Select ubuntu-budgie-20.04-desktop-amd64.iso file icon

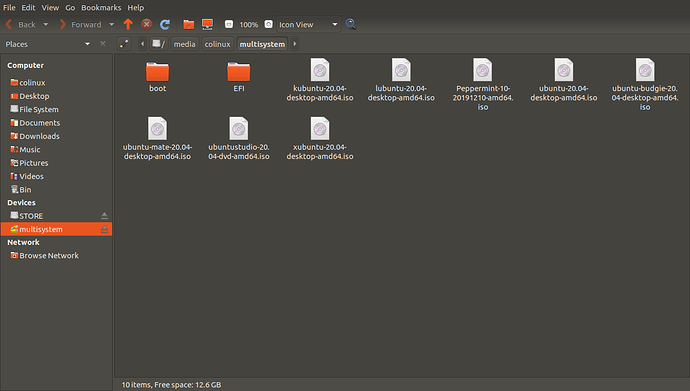coord(645,69)
